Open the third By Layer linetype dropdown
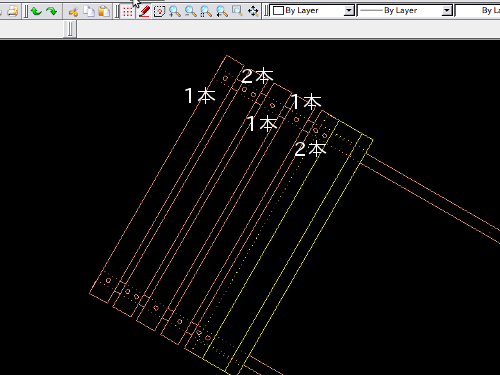This screenshot has width=500, height=375. click(478, 11)
